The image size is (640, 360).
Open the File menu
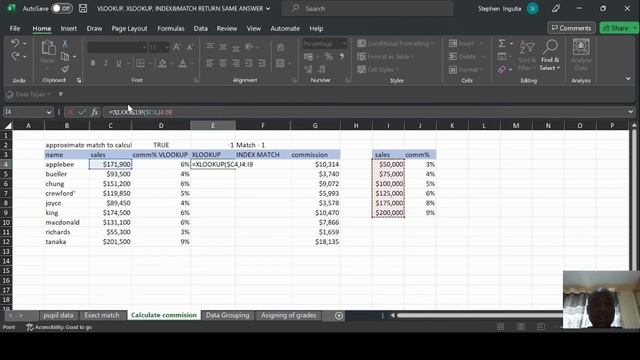(x=15, y=29)
